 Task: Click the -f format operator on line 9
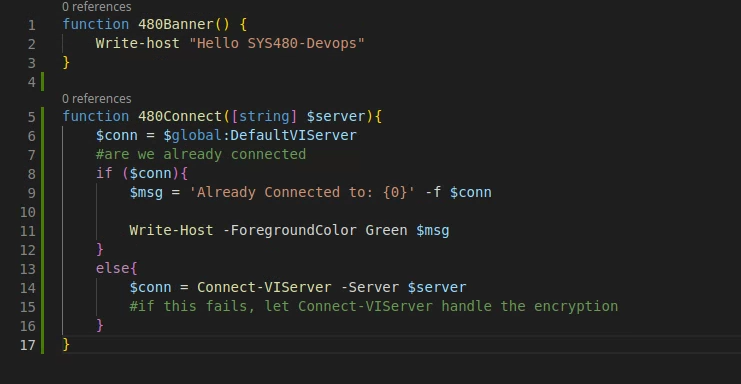pyautogui.click(x=433, y=192)
